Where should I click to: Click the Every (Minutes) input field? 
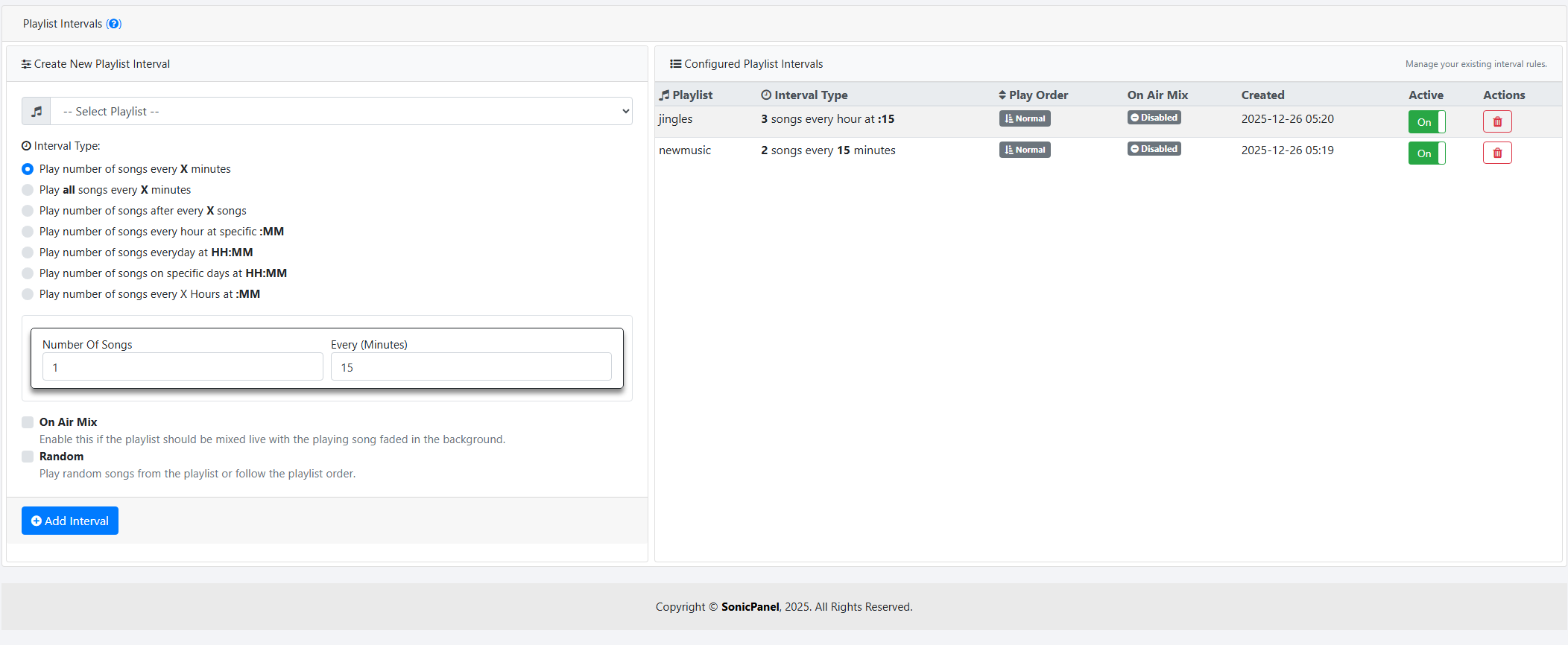471,367
